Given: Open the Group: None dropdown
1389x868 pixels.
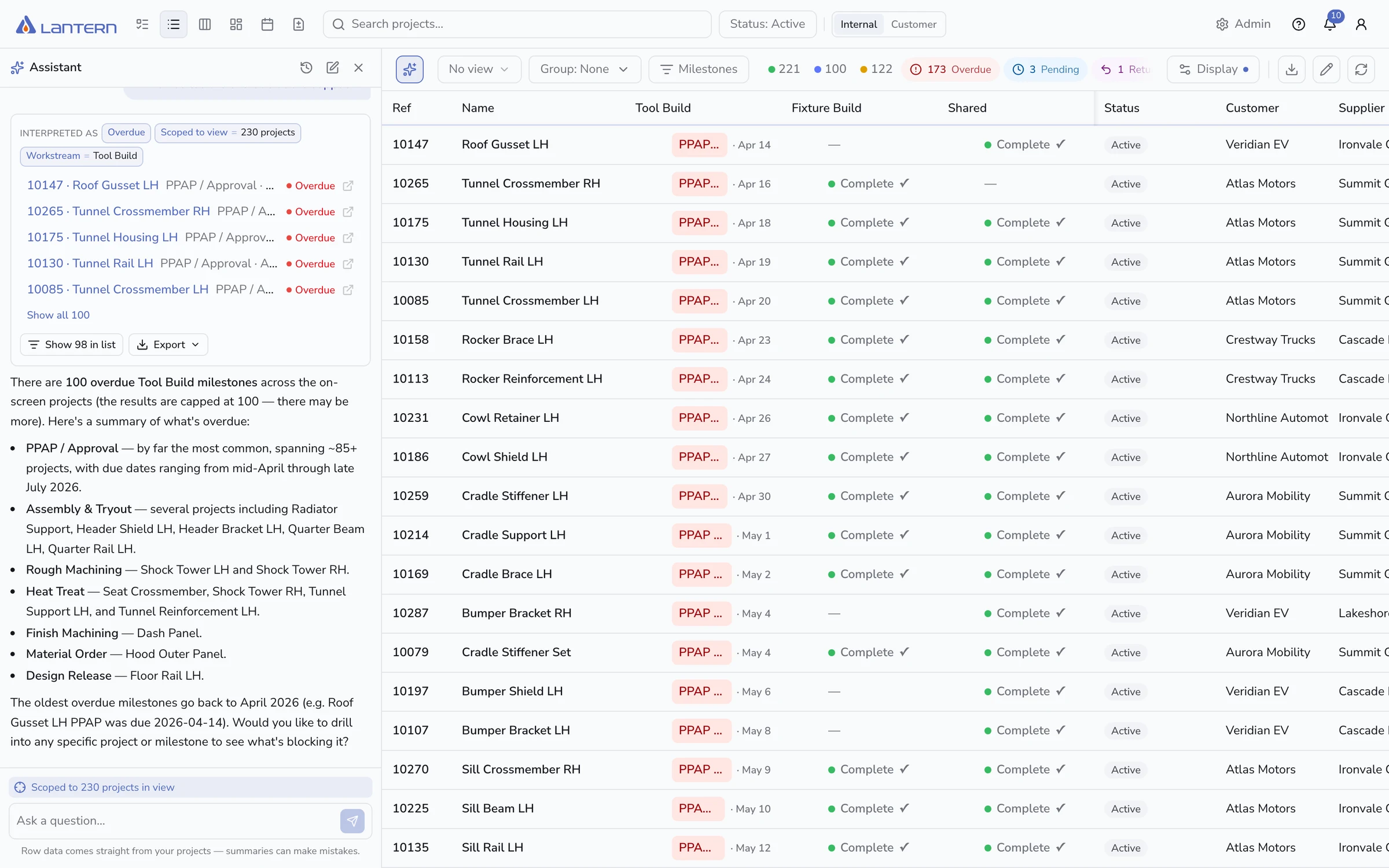Looking at the screenshot, I should click(x=584, y=69).
